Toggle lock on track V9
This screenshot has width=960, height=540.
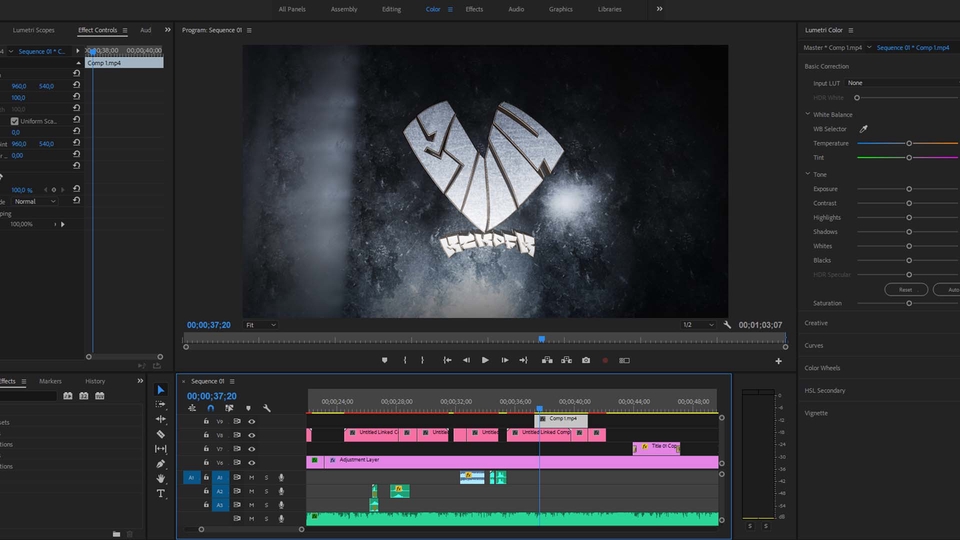point(206,421)
